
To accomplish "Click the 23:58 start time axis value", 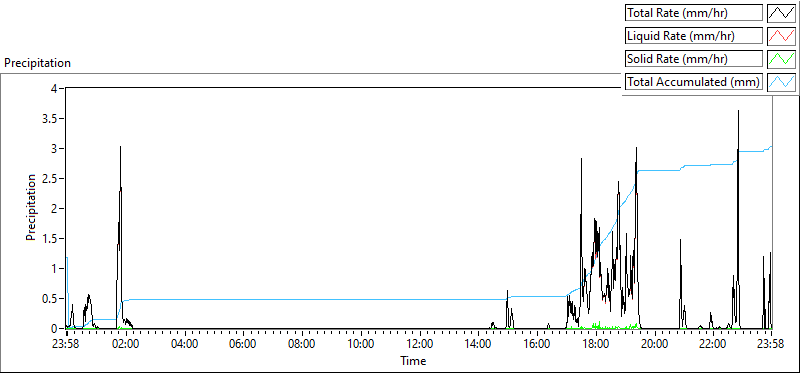I will [67, 343].
